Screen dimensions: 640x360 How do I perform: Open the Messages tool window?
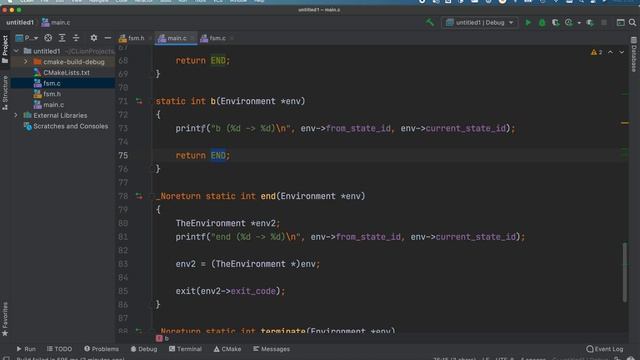pyautogui.click(x=271, y=349)
